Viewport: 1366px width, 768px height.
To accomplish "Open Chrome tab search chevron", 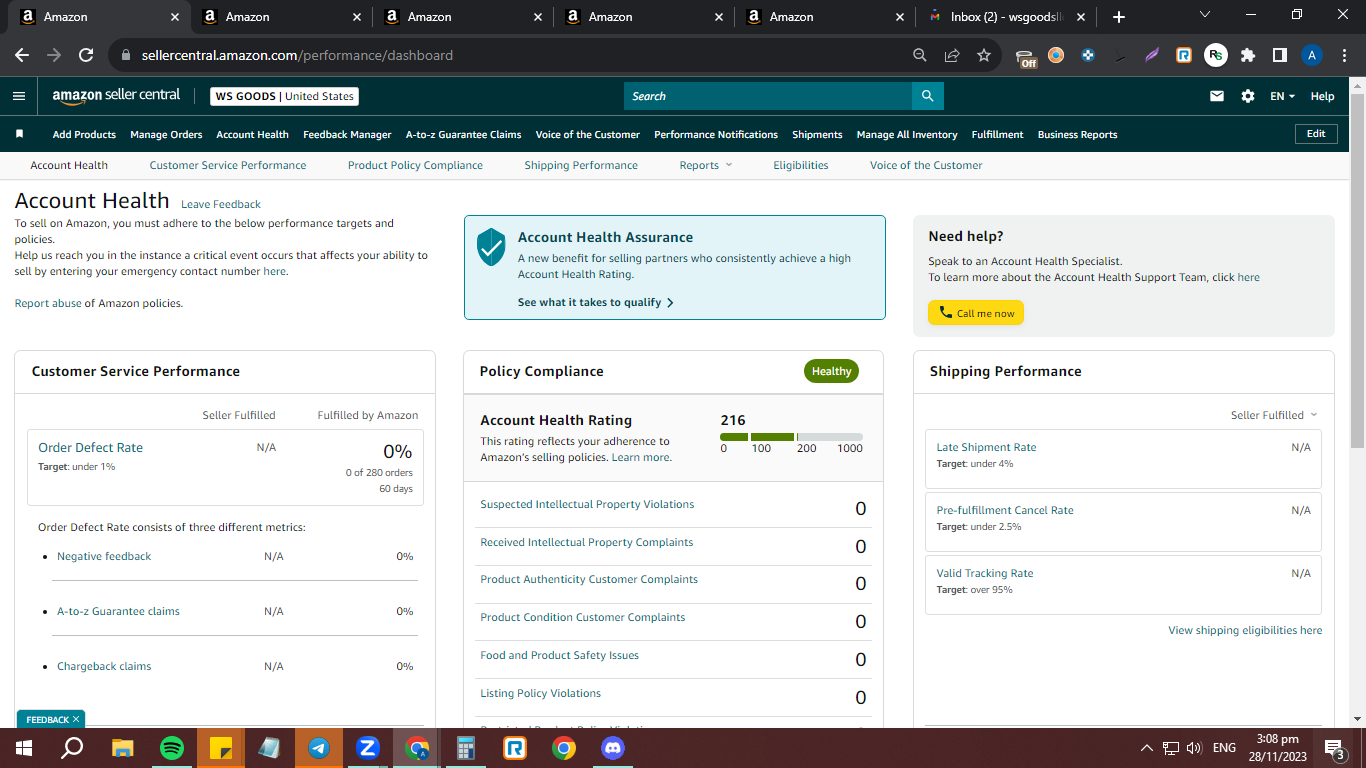I will coord(1204,15).
